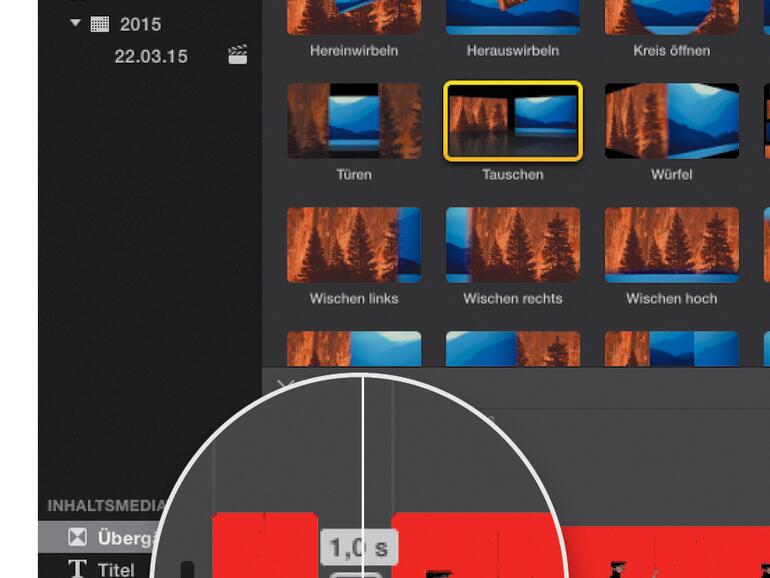Click the clapperboard icon next to 22.03.15
The width and height of the screenshot is (770, 578).
238,55
